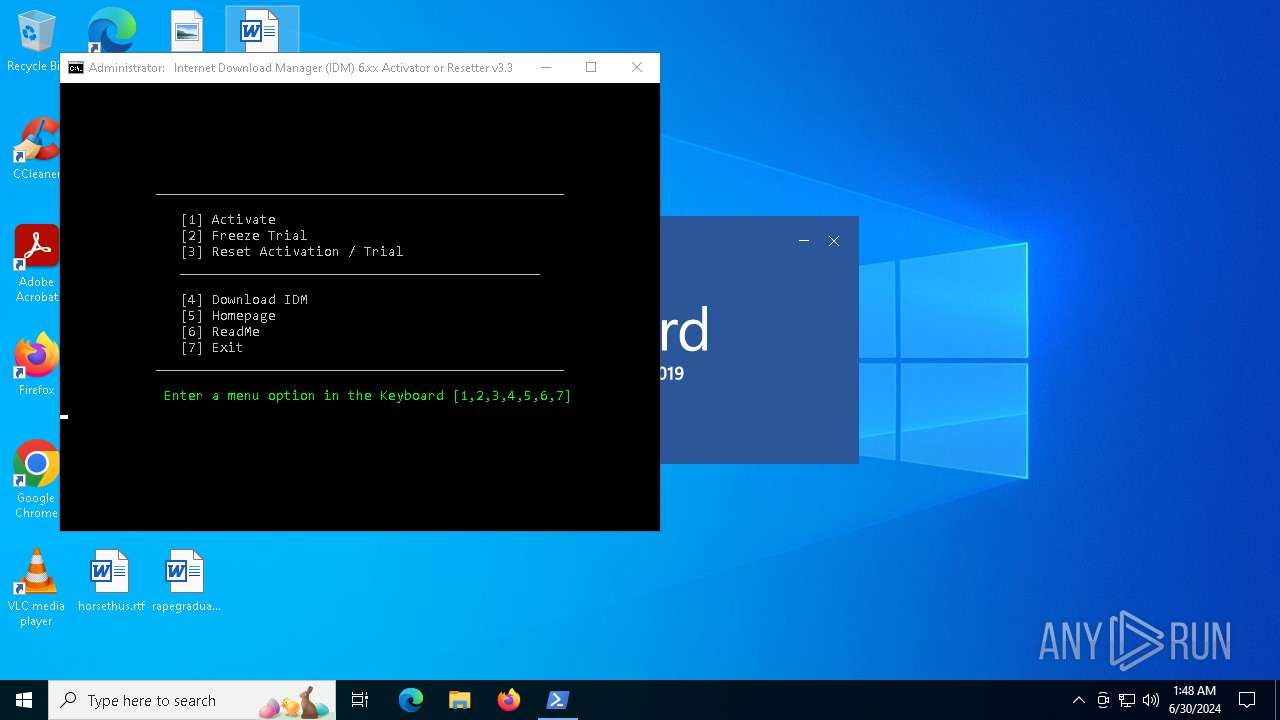Screen dimensions: 1280x720
Task: Open the Microsoft Edge desktop shortcut
Action: (111, 30)
